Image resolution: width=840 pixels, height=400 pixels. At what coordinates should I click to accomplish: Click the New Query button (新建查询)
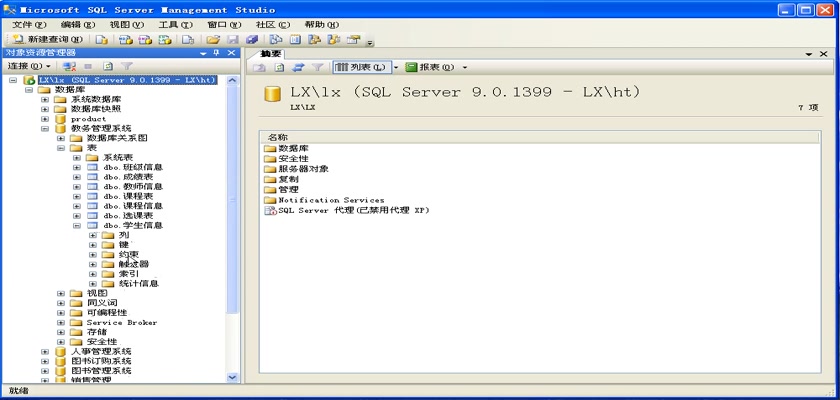[48, 40]
